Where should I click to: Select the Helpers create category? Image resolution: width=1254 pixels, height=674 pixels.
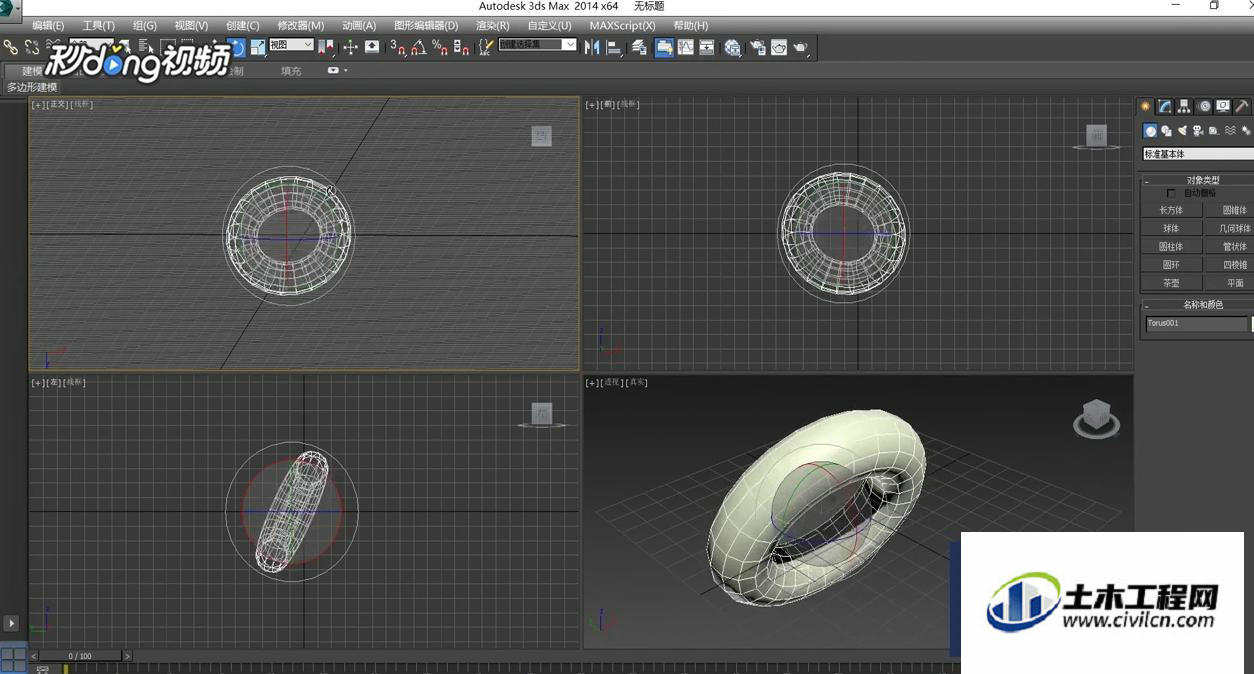click(1214, 131)
